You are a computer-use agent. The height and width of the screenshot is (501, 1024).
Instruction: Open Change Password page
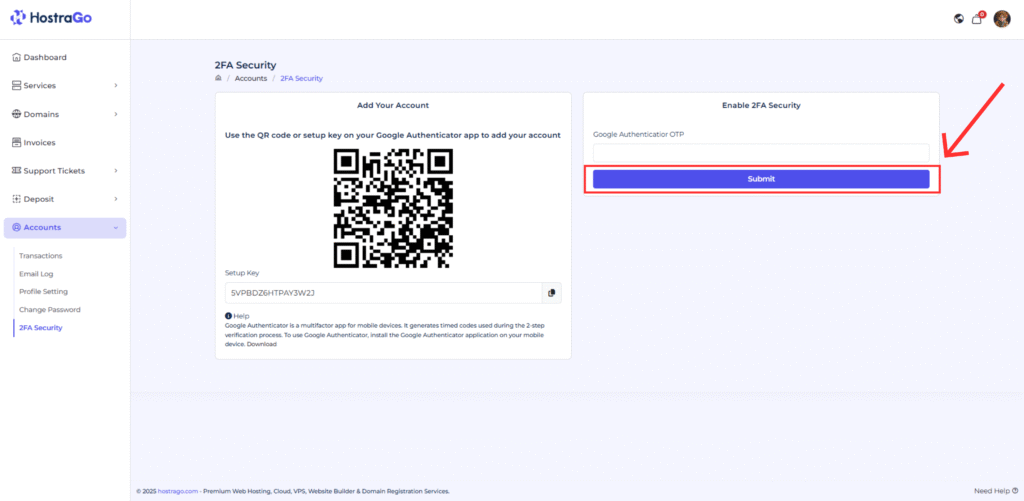click(x=50, y=310)
